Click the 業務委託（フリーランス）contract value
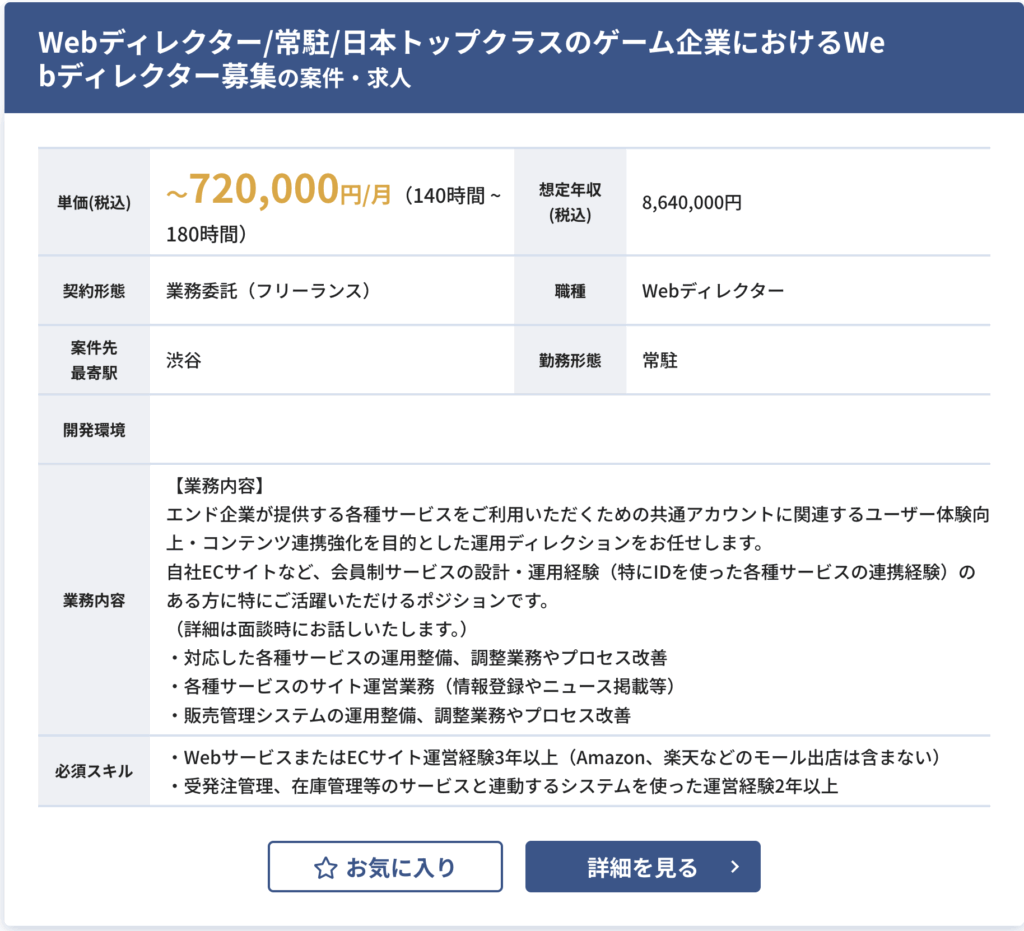Viewport: 1024px width, 931px height. [268, 291]
